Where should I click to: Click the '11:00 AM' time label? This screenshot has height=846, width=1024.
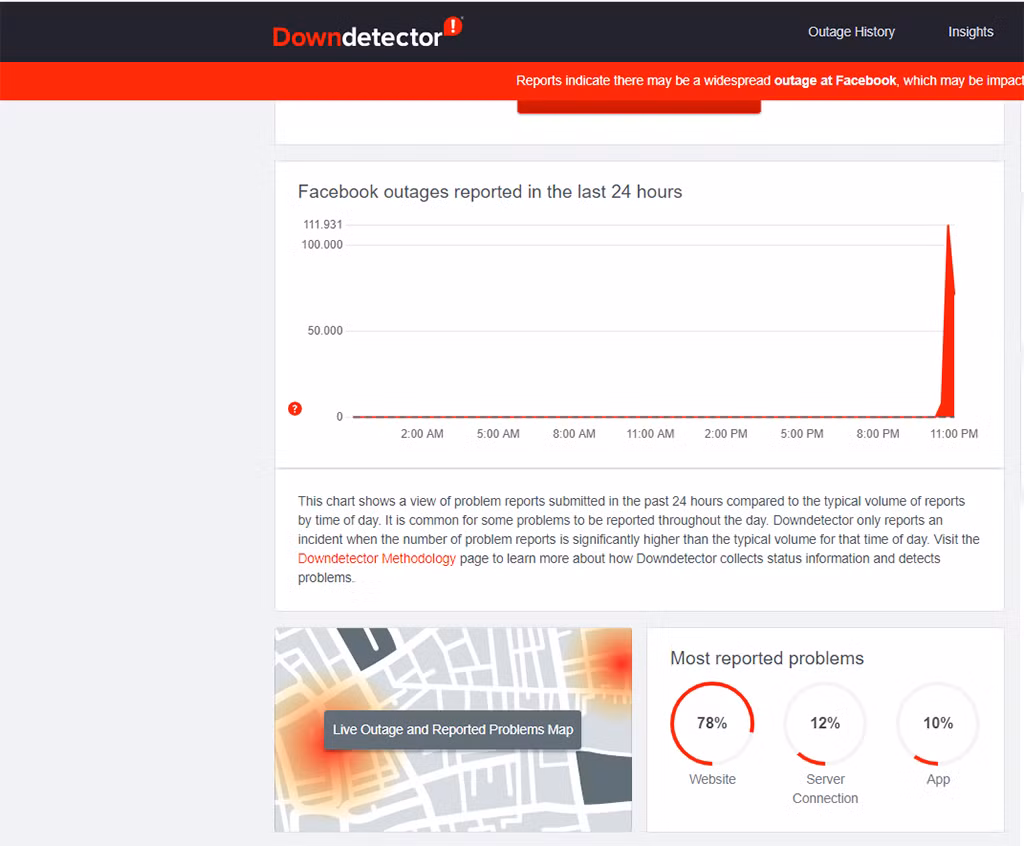click(650, 434)
